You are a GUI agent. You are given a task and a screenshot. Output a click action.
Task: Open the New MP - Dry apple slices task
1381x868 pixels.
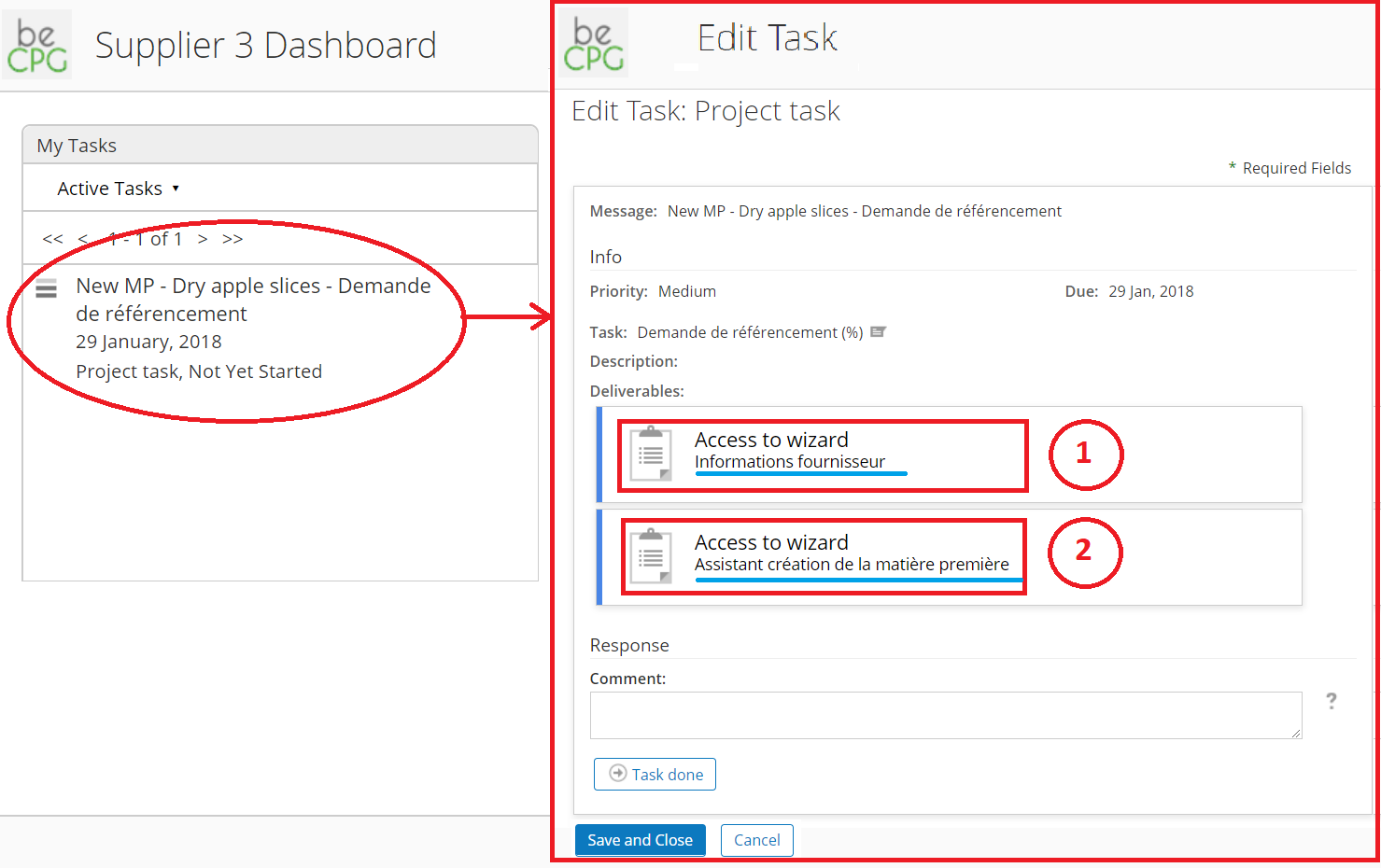(253, 300)
